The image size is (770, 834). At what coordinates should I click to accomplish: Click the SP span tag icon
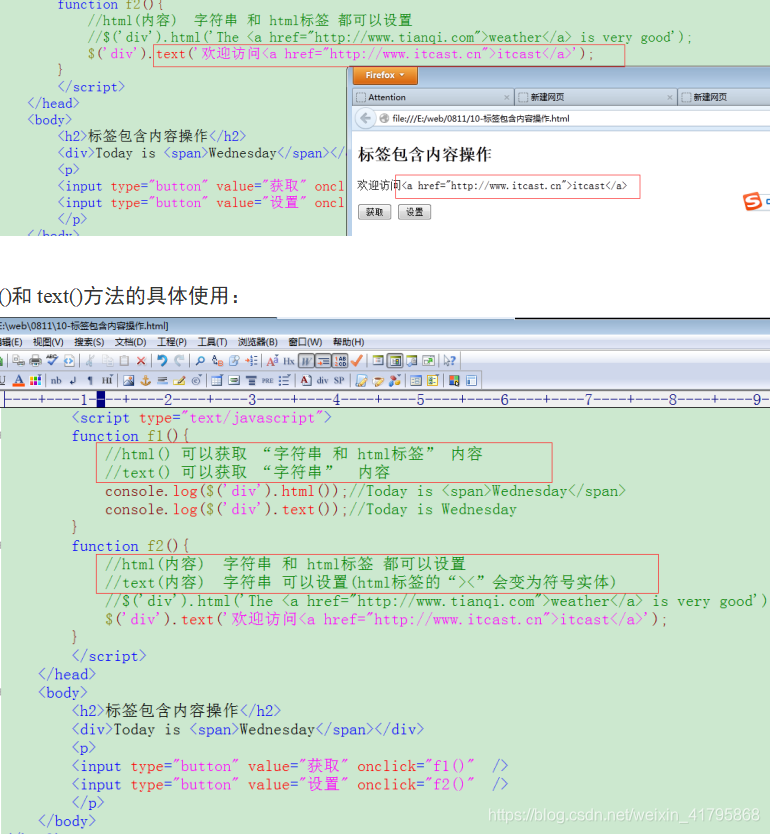339,380
